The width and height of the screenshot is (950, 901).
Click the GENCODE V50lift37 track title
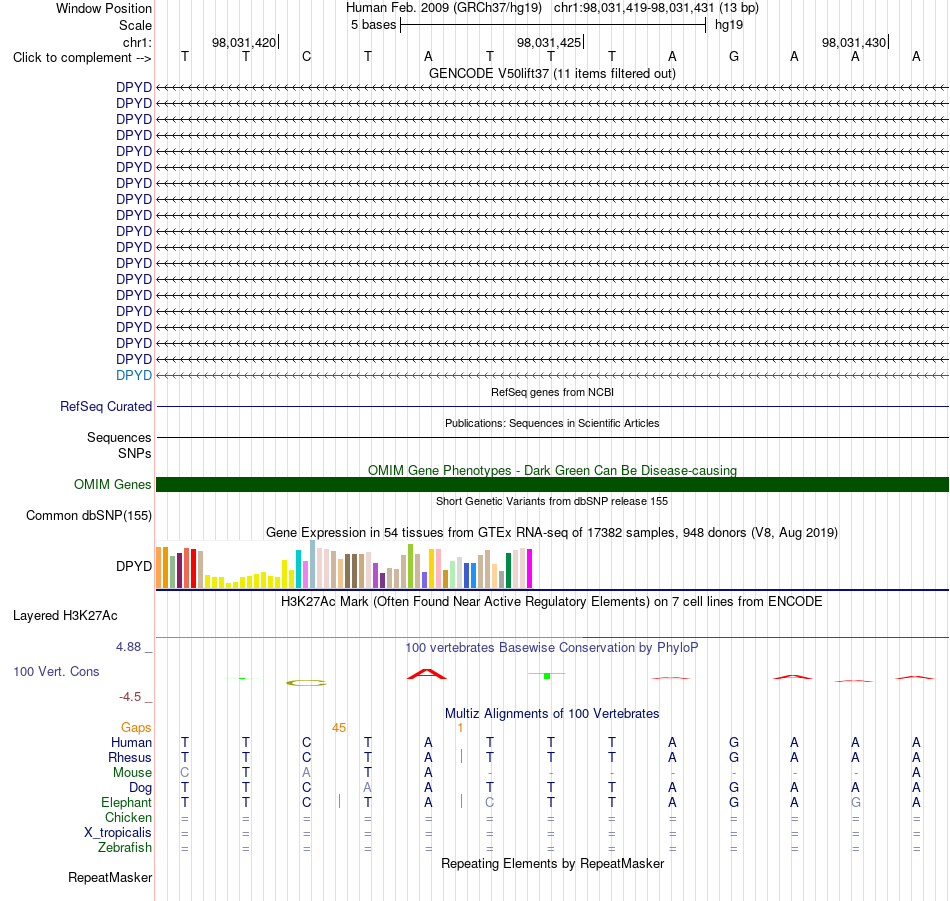tap(552, 73)
